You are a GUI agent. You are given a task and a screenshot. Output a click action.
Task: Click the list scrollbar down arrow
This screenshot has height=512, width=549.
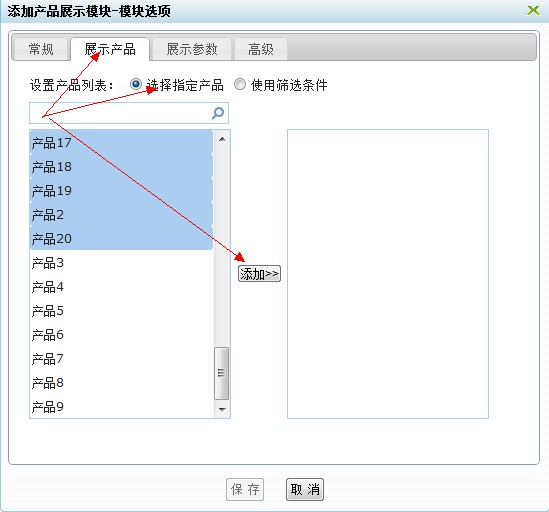click(x=222, y=409)
